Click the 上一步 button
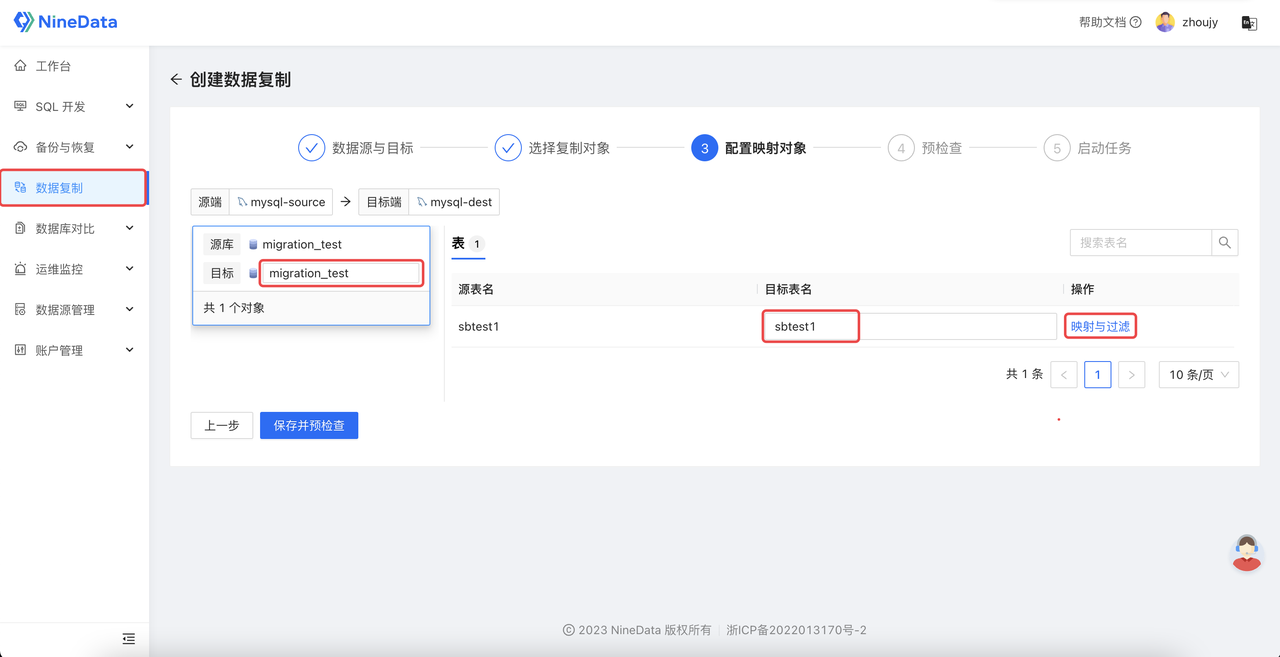The image size is (1280, 657). pyautogui.click(x=222, y=426)
